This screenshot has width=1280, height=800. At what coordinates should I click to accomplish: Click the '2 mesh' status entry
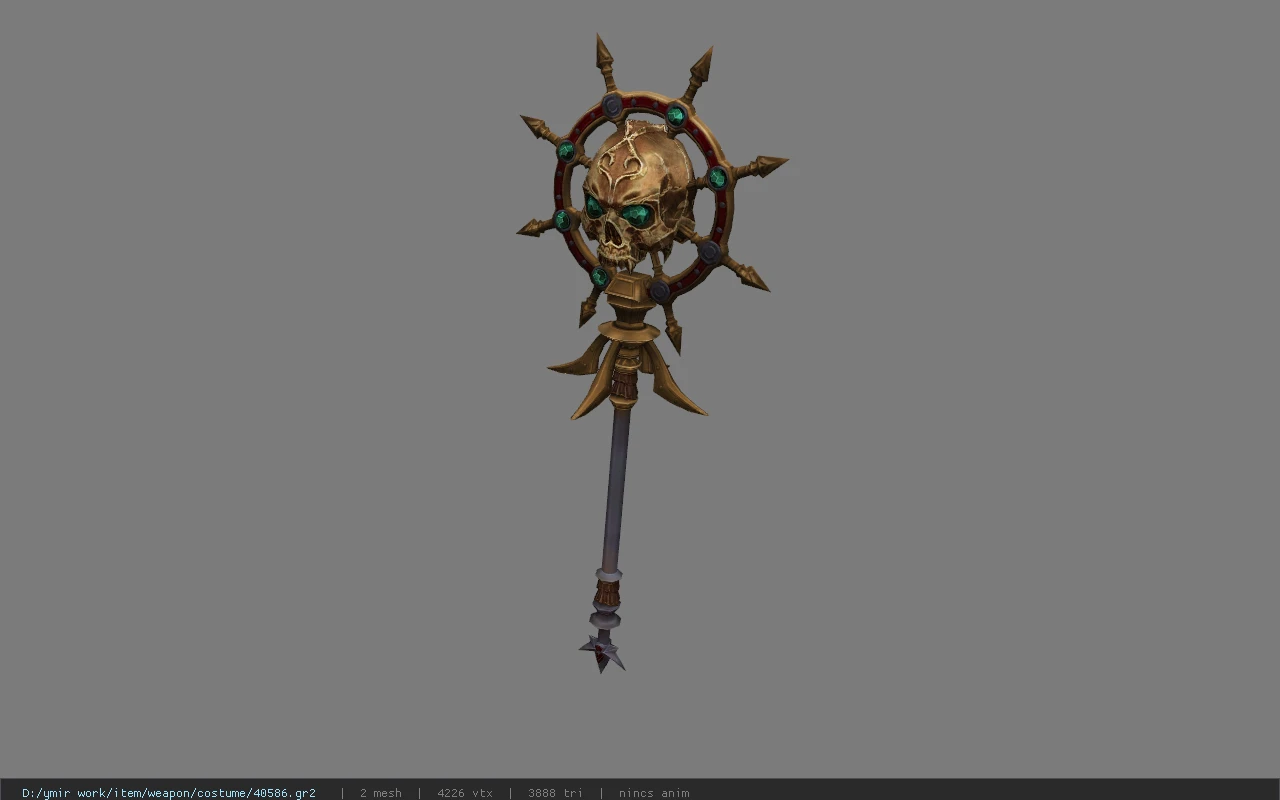click(x=381, y=793)
